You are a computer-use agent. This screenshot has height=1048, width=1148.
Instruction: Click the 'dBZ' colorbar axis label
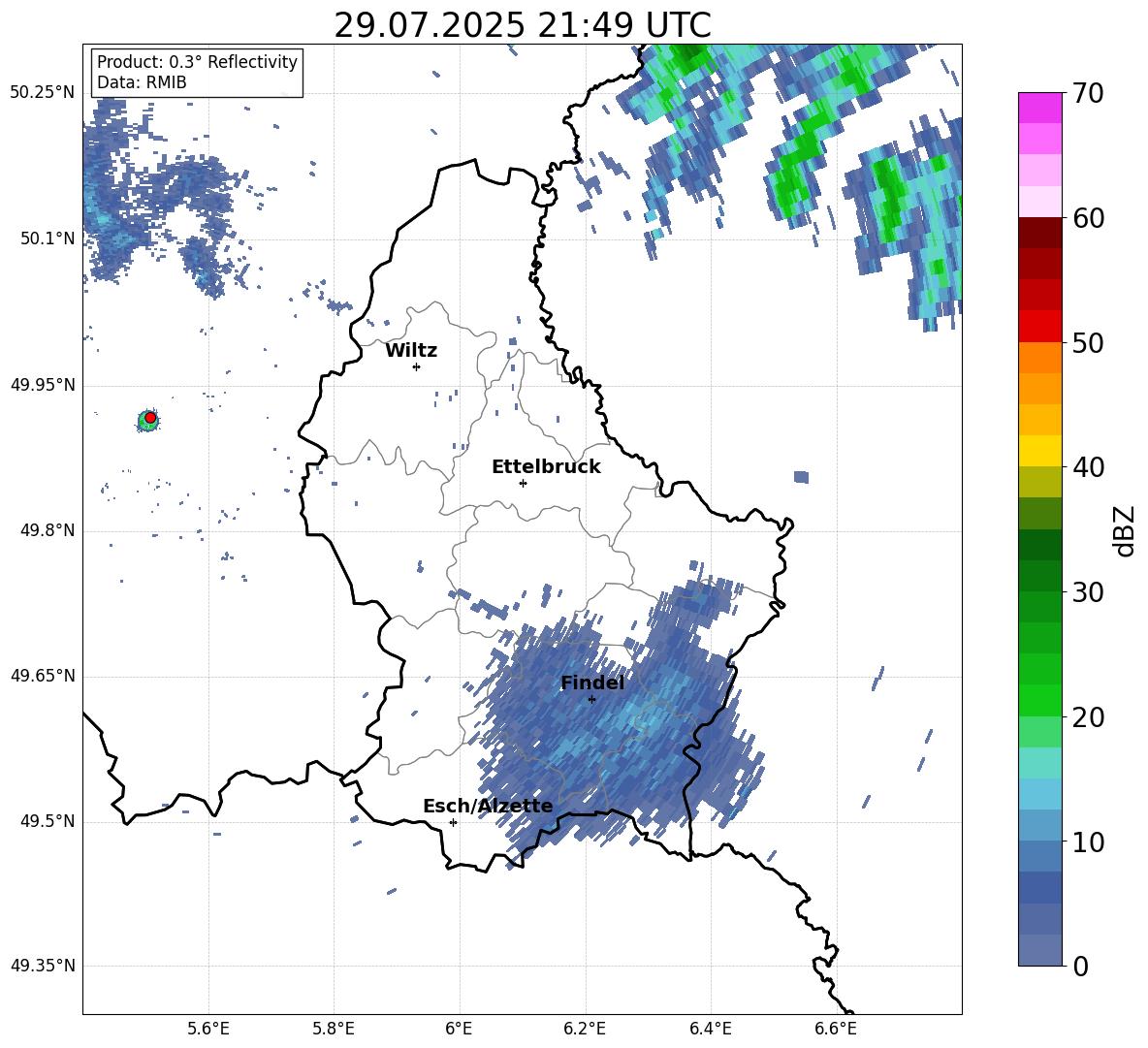coord(1124,530)
